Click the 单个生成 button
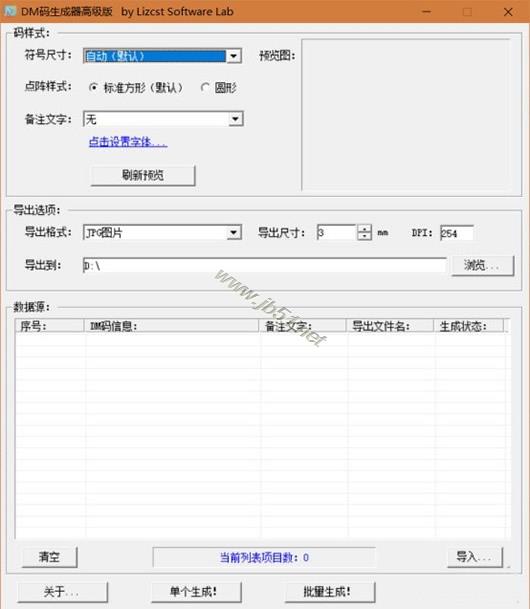 196,592
